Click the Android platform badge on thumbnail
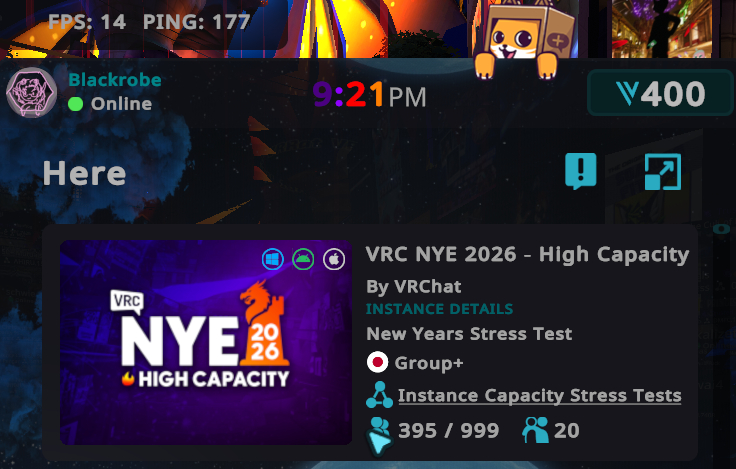This screenshot has height=469, width=736. pos(303,259)
